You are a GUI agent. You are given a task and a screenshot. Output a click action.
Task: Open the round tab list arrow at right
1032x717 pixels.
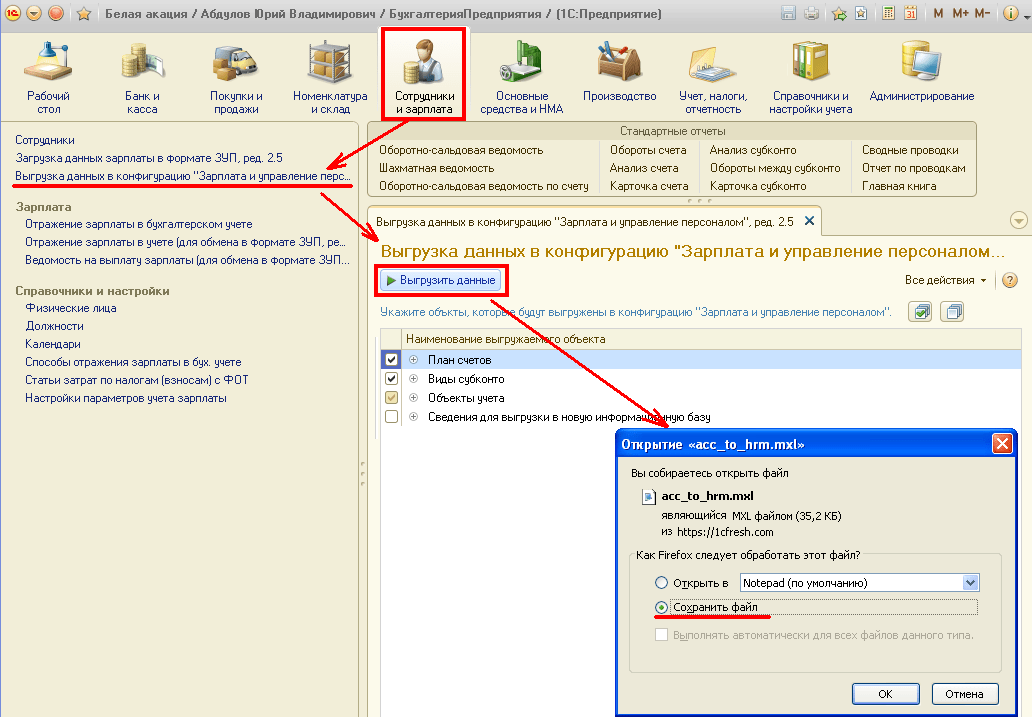(x=1018, y=221)
